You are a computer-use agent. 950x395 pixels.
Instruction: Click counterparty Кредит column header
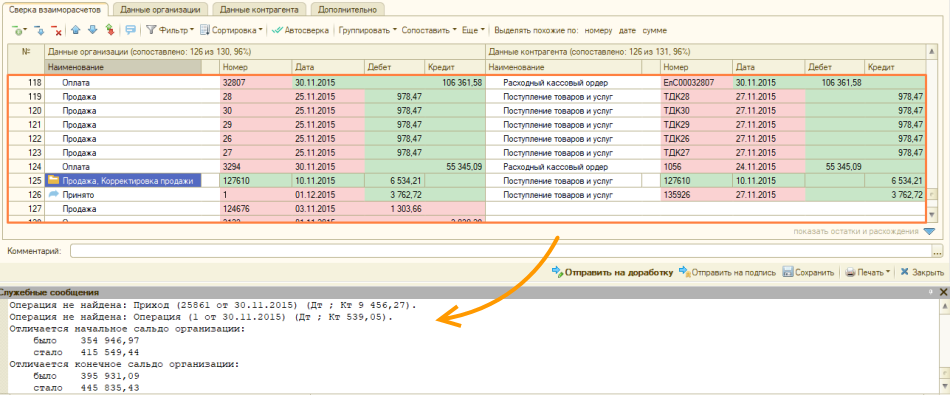(x=895, y=67)
